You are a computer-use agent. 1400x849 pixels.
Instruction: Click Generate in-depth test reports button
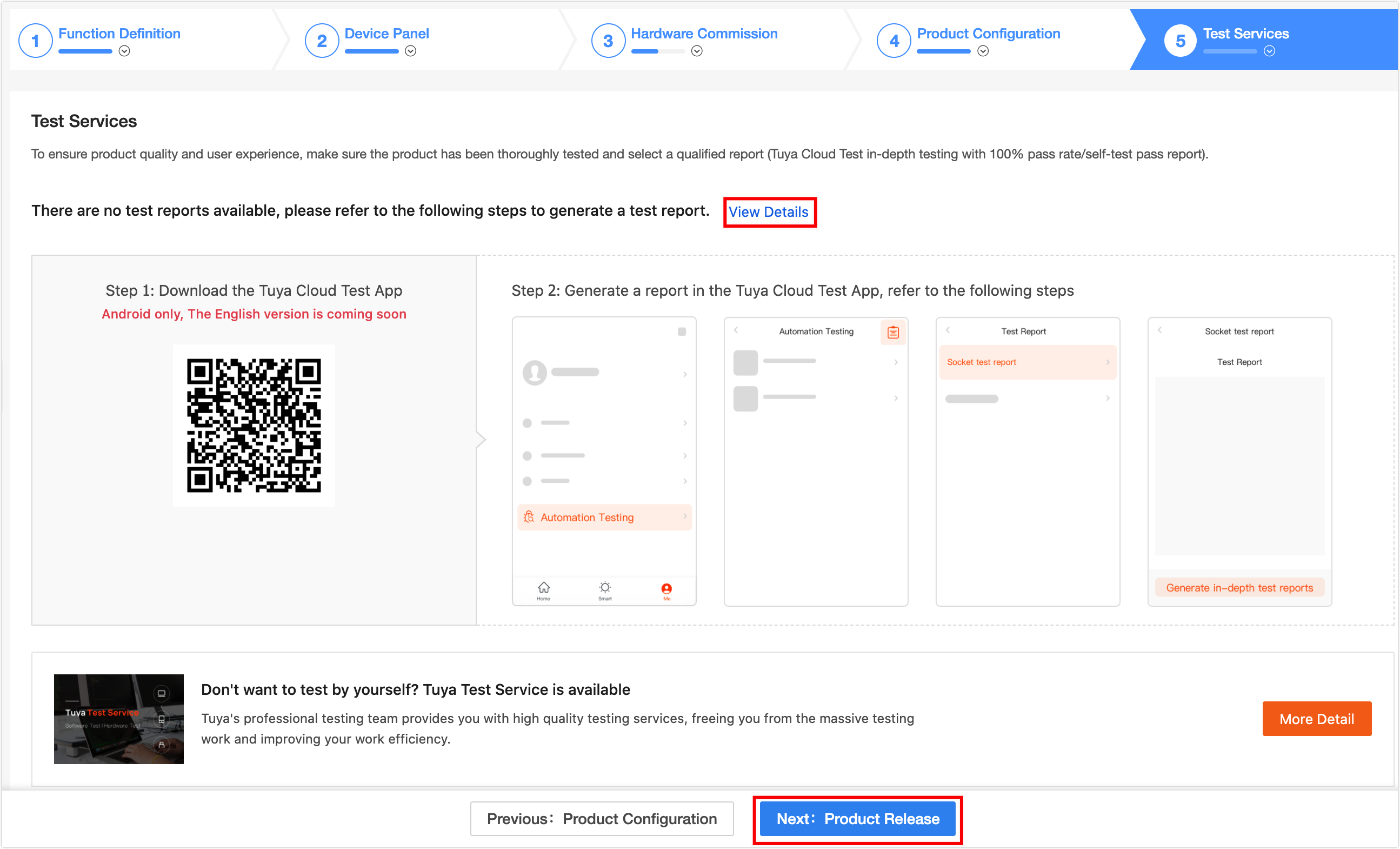(1239, 588)
